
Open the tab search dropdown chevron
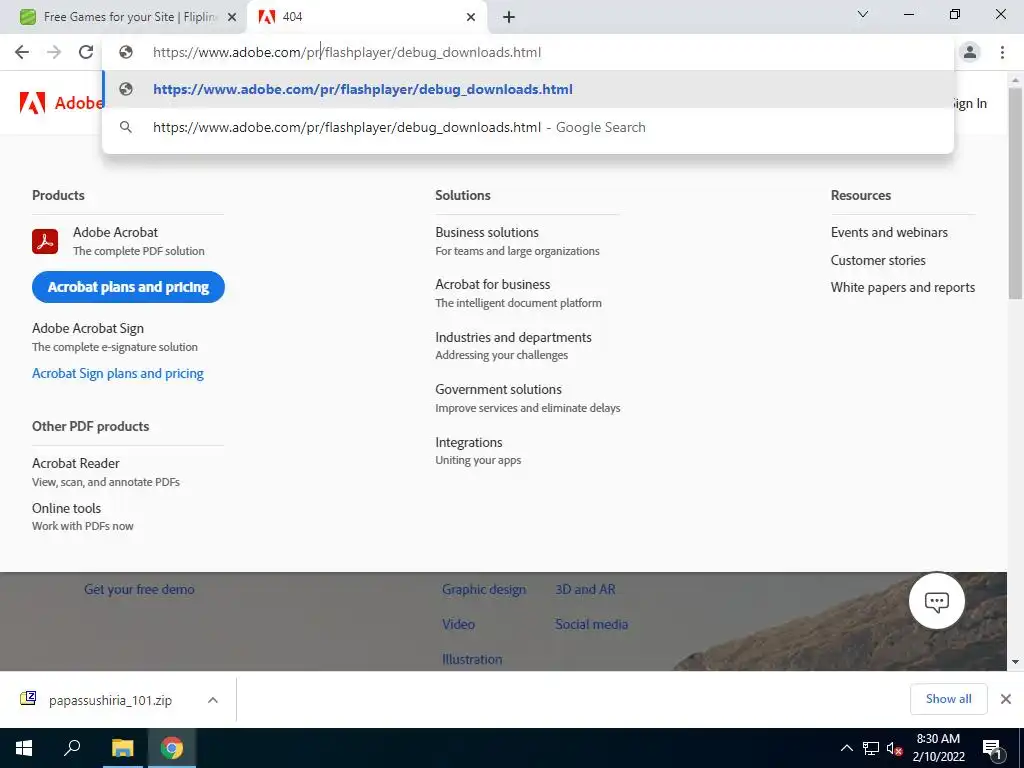pos(863,14)
